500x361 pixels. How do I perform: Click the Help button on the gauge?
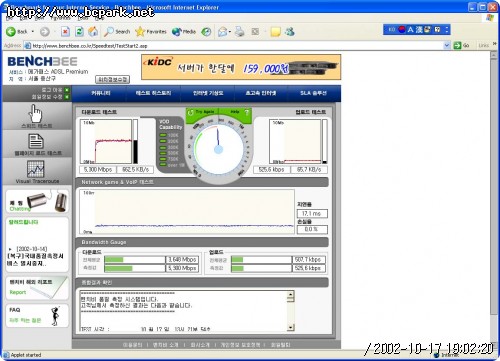coord(239,112)
